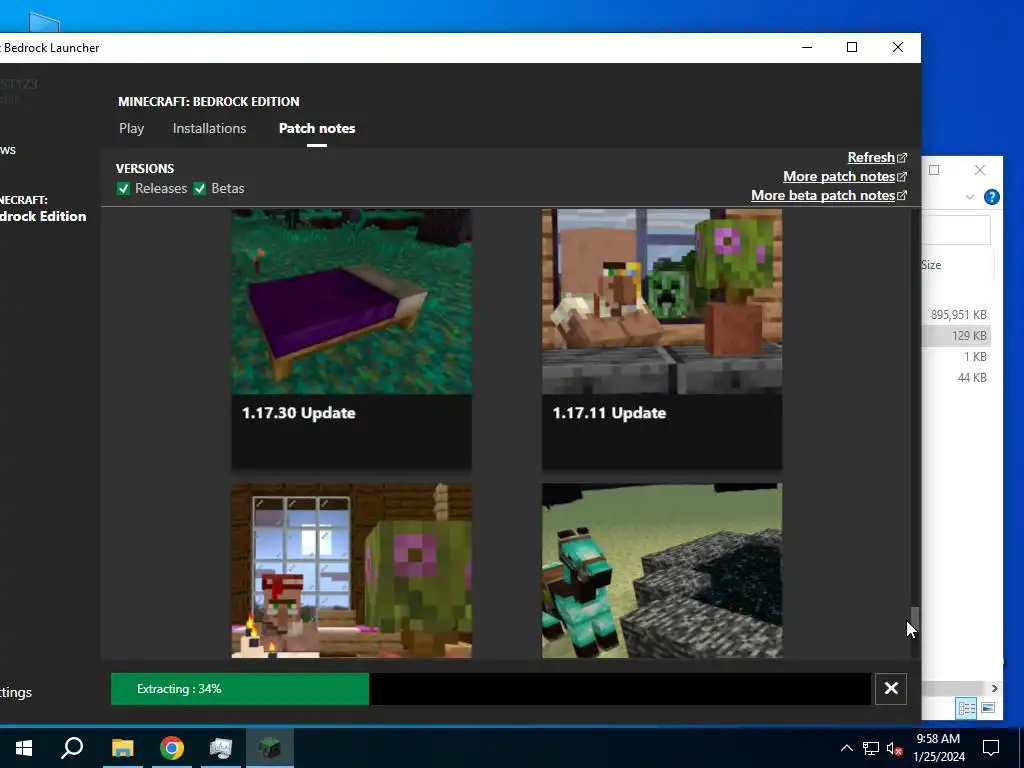Open the 1.17.30 Update bed thumbnail
The height and width of the screenshot is (768, 1024).
pyautogui.click(x=351, y=301)
